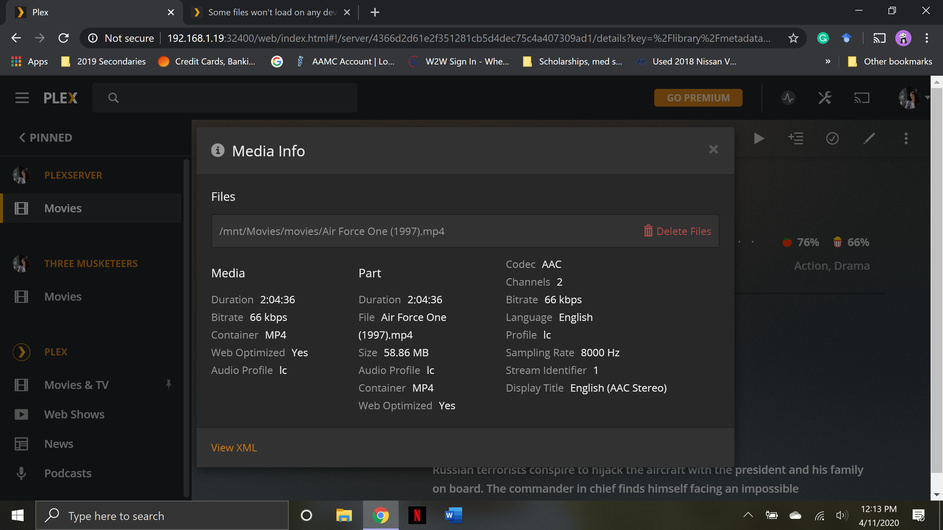Bookmark this page with the star
This screenshot has height=530, width=943.
[x=793, y=38]
